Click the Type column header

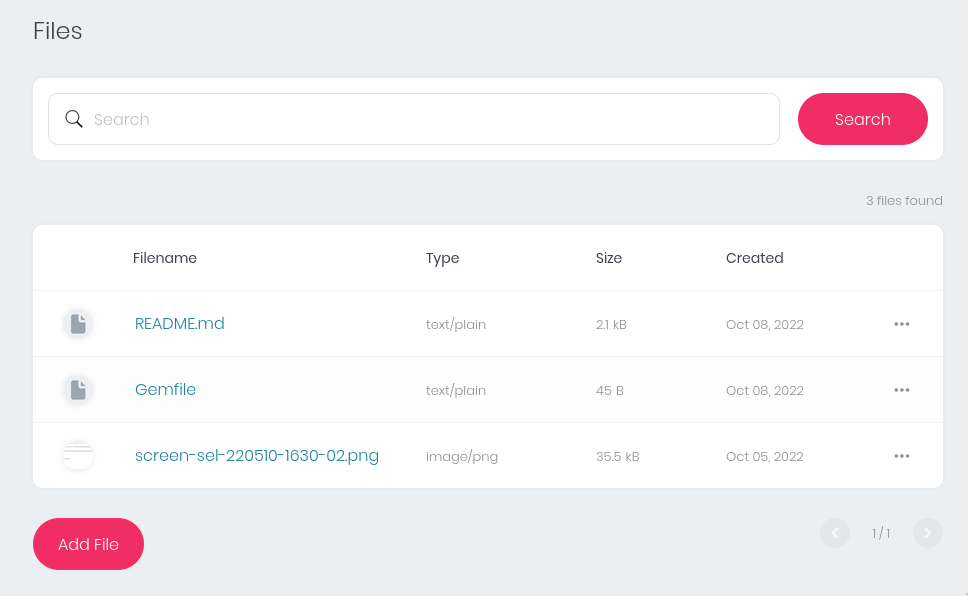(443, 258)
